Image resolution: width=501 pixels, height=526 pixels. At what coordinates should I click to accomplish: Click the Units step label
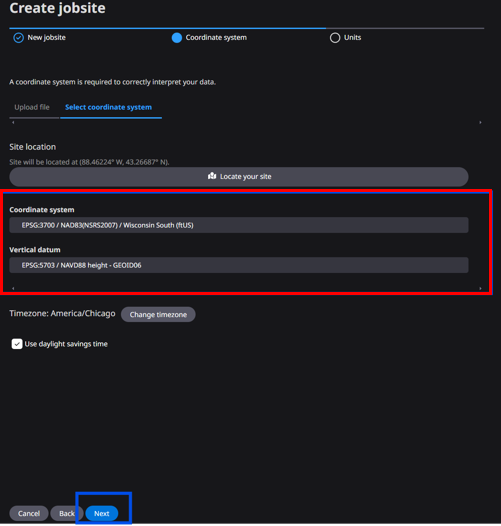(x=352, y=38)
